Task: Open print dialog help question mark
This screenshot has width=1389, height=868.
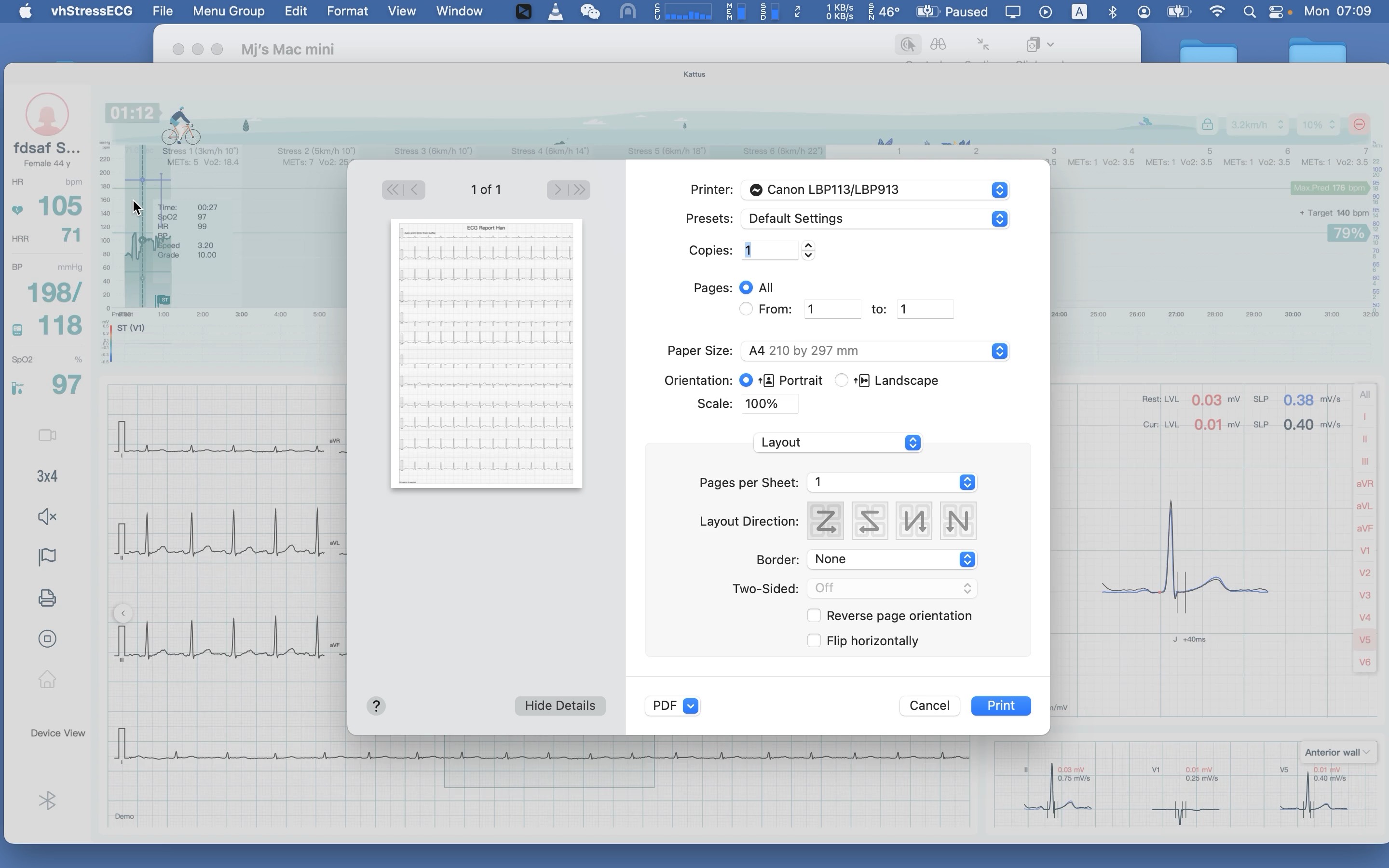Action: coord(376,705)
